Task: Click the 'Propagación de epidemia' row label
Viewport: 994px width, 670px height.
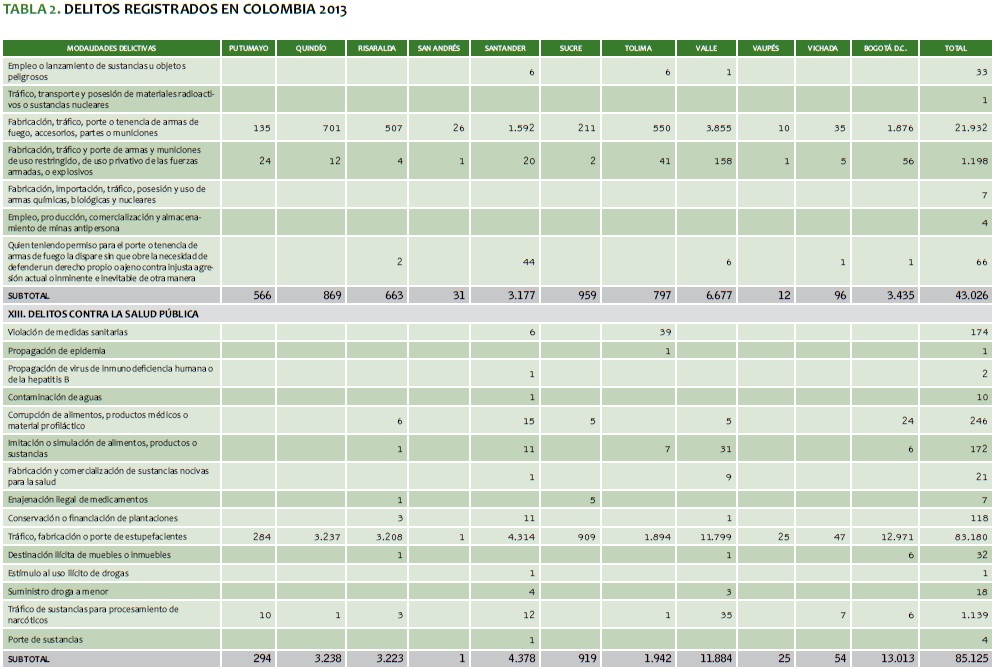Action: click(59, 351)
